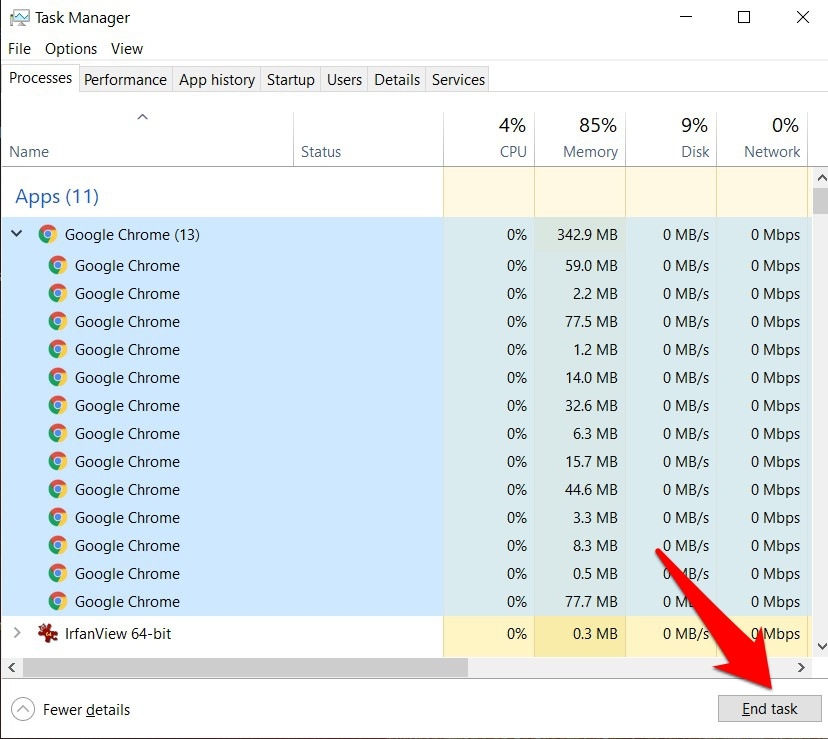This screenshot has width=828, height=739.
Task: Click Chrome icon on the 77.7 MB row
Action: pos(58,602)
